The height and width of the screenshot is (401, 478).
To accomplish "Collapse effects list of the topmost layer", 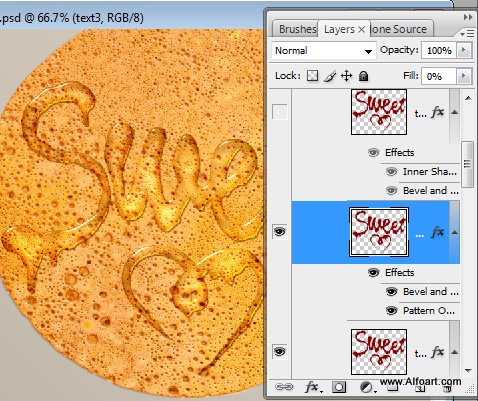I will (455, 112).
